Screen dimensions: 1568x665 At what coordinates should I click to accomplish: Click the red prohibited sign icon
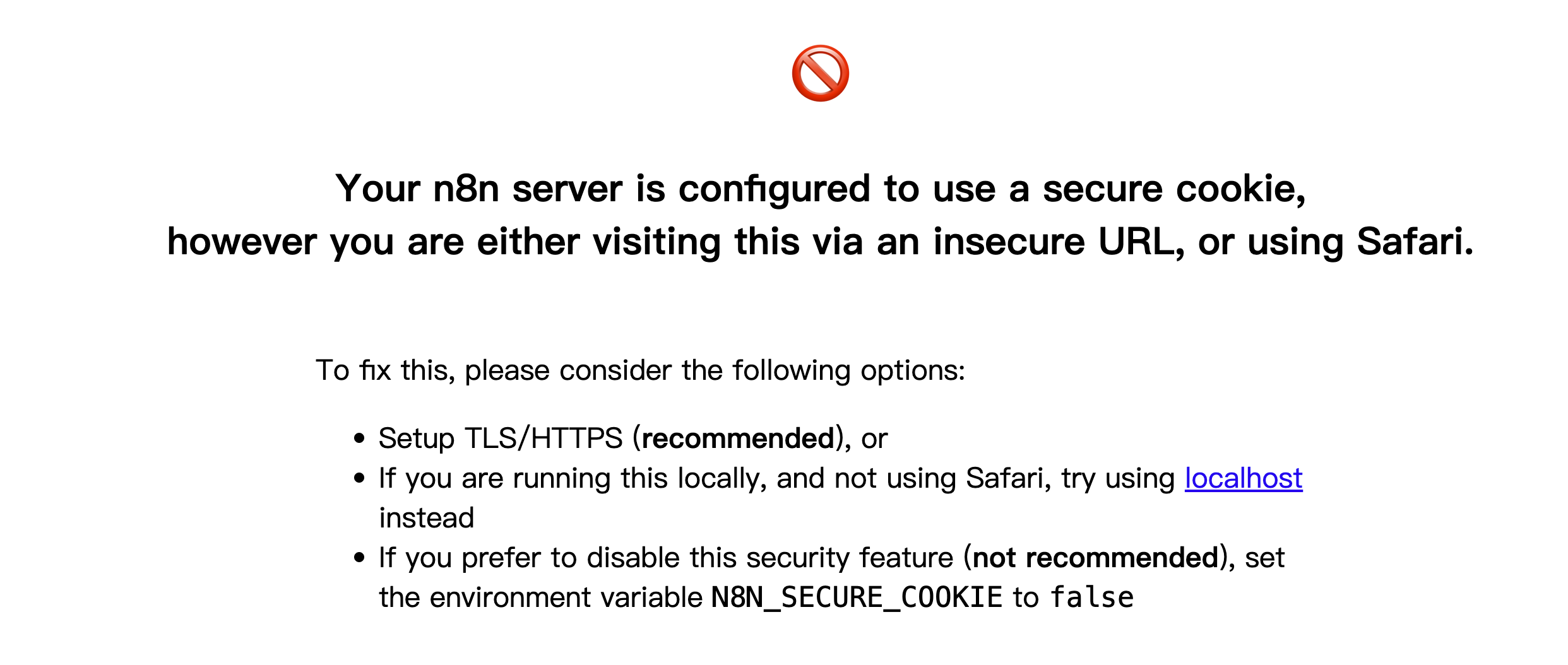coord(820,73)
